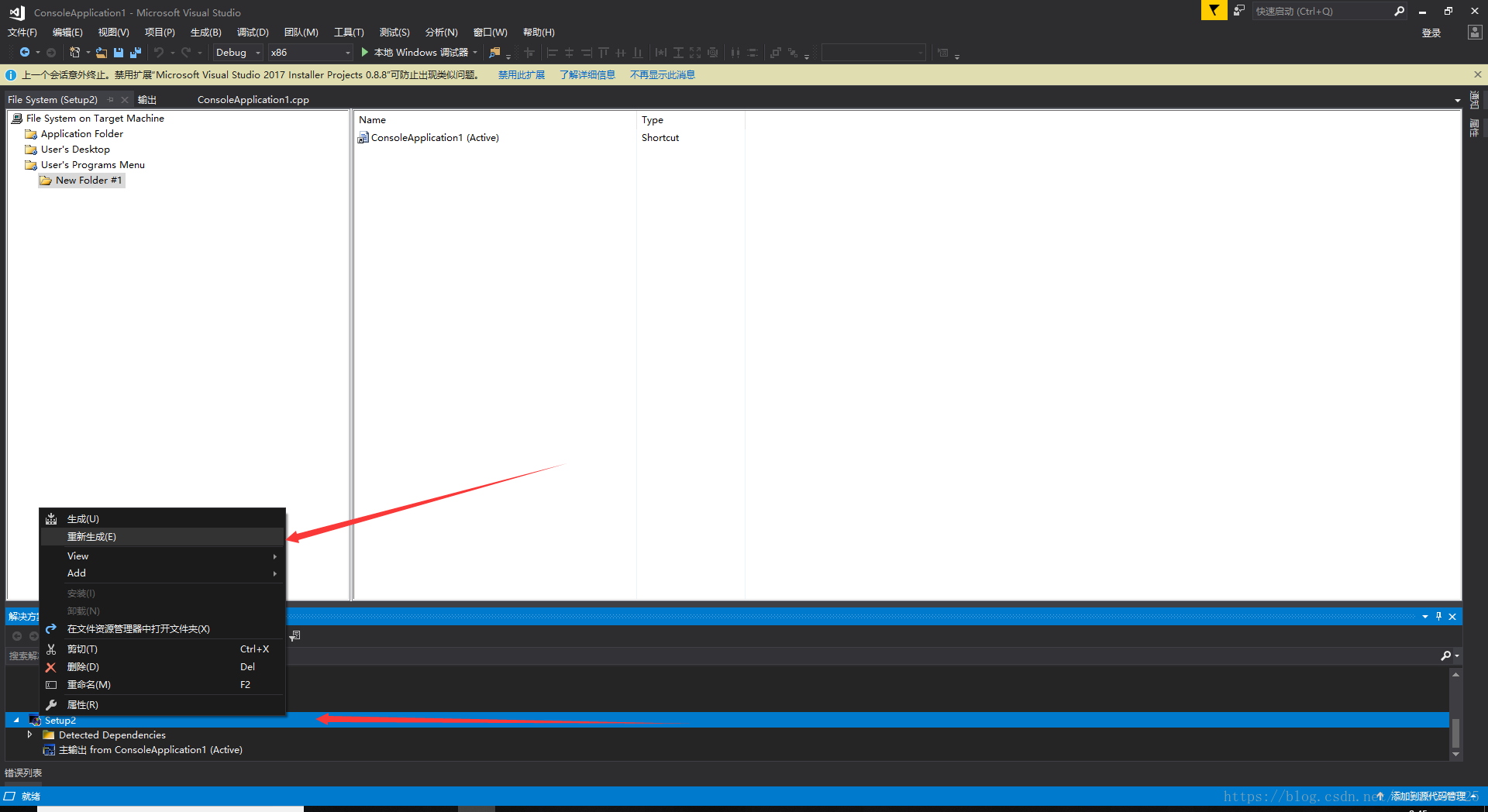Click the ConsoleApplication1 shortcut file icon in list
Viewport: 1488px width, 812px height.
(x=363, y=138)
